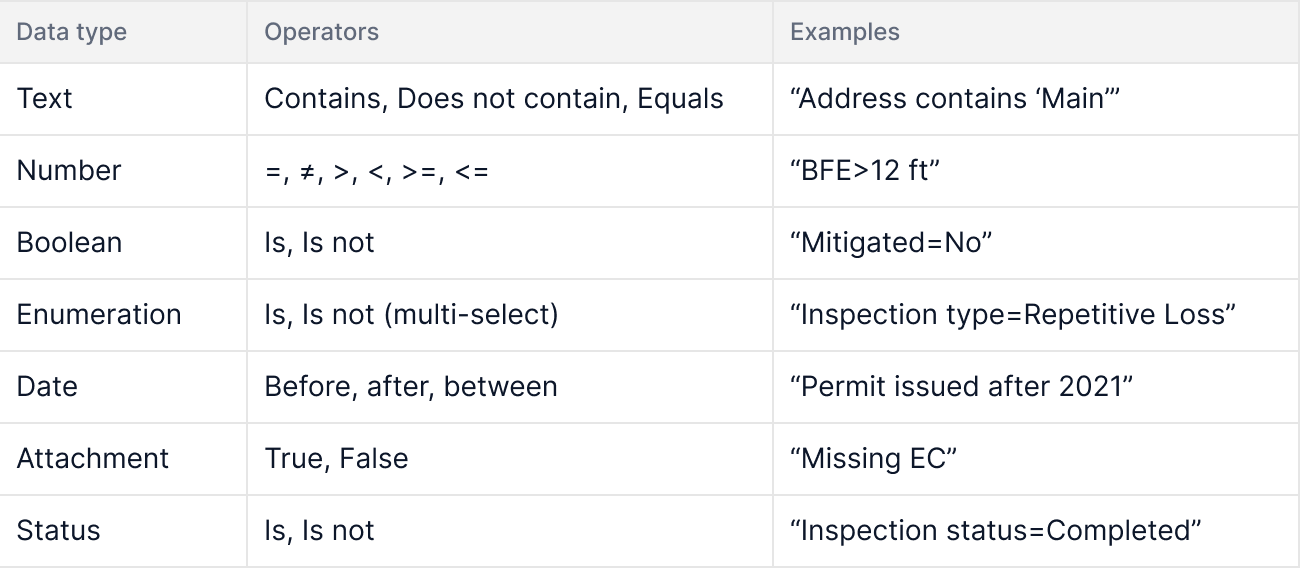The width and height of the screenshot is (1300, 568).
Task: Select the Text data type cell
Action: 45,99
